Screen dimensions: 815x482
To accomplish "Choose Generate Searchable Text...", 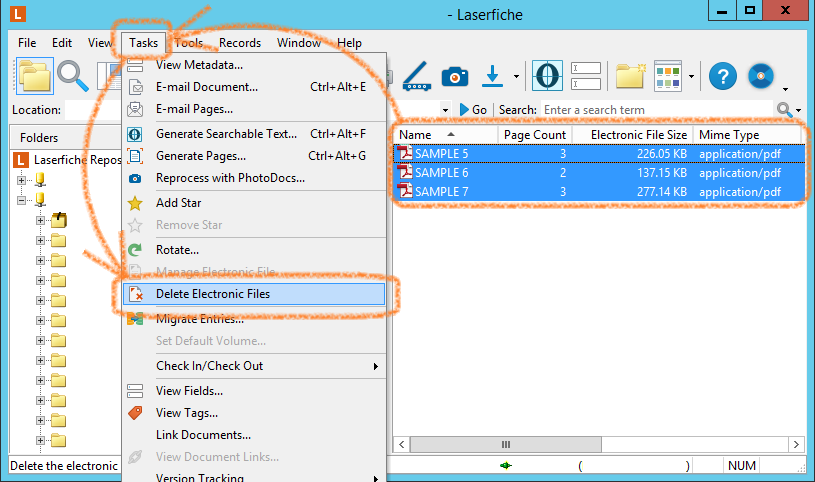I will tap(254, 134).
